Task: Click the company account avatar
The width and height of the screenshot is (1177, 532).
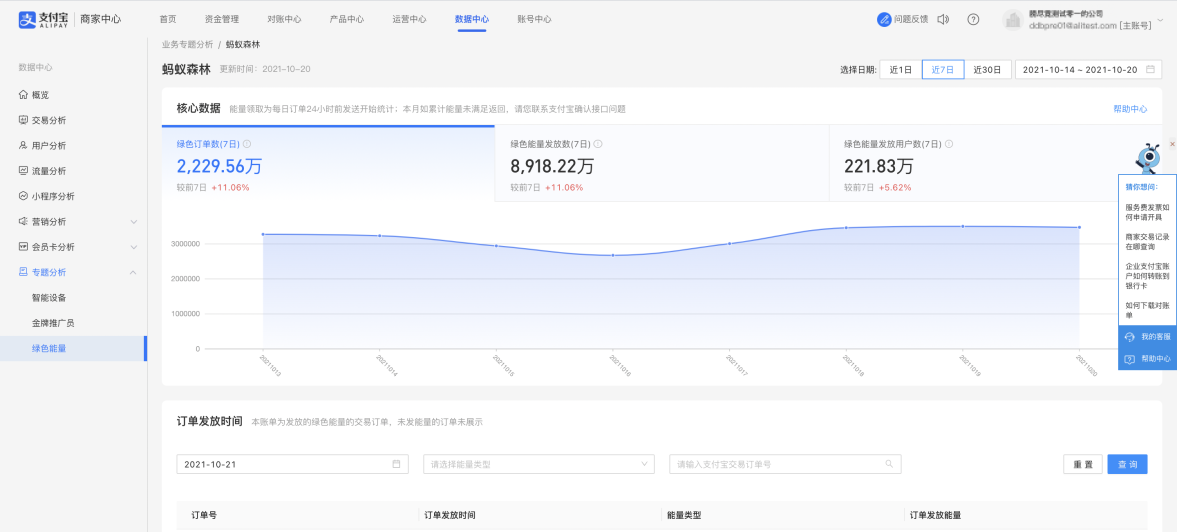Action: point(1013,20)
